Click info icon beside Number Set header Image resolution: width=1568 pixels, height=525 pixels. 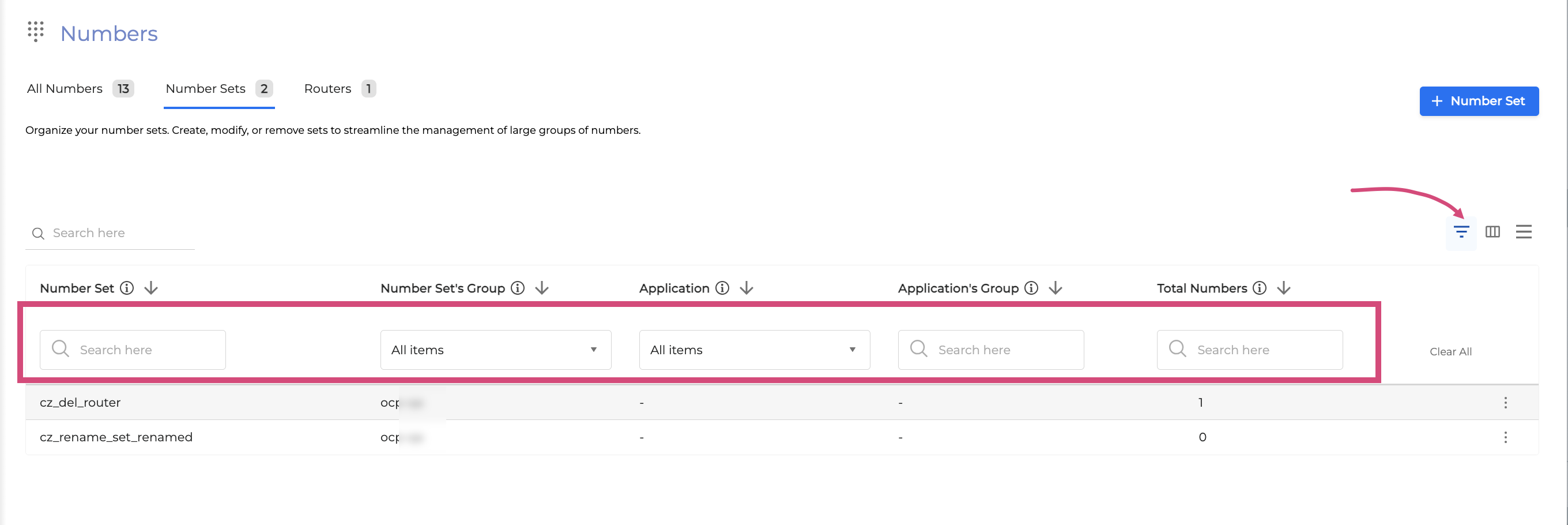tap(127, 288)
